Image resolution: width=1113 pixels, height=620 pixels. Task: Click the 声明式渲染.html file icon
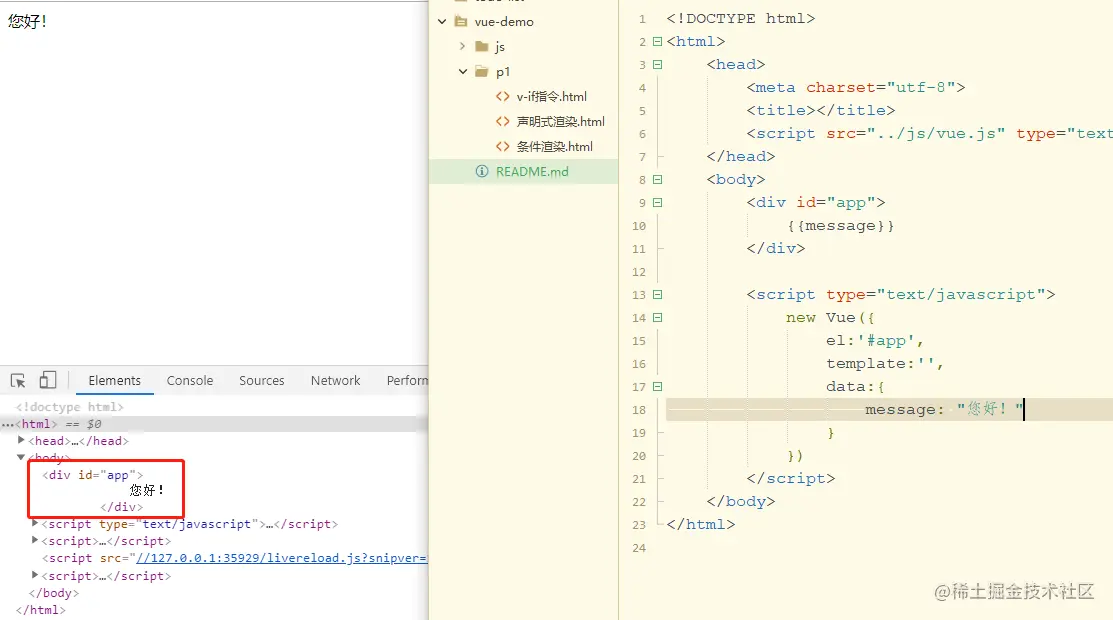click(503, 121)
